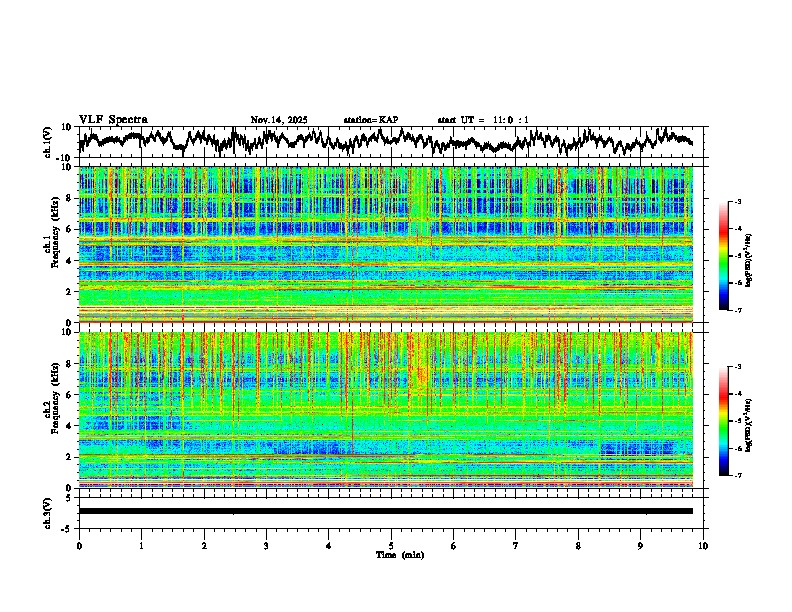This screenshot has width=792, height=612.
Task: Click the color bar beside ch.2 spectrogram
Action: coord(723,421)
